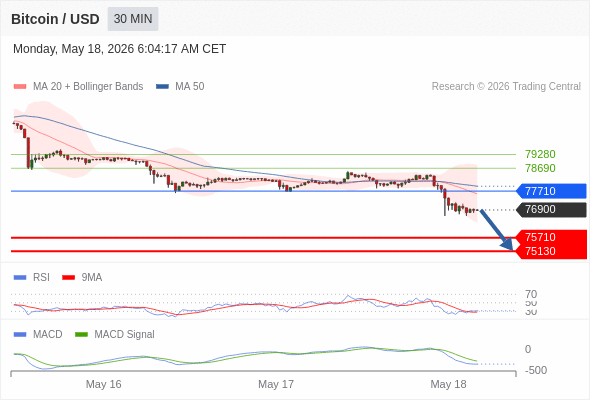Click the May 18 date axis label
The image size is (590, 400).
tap(448, 384)
